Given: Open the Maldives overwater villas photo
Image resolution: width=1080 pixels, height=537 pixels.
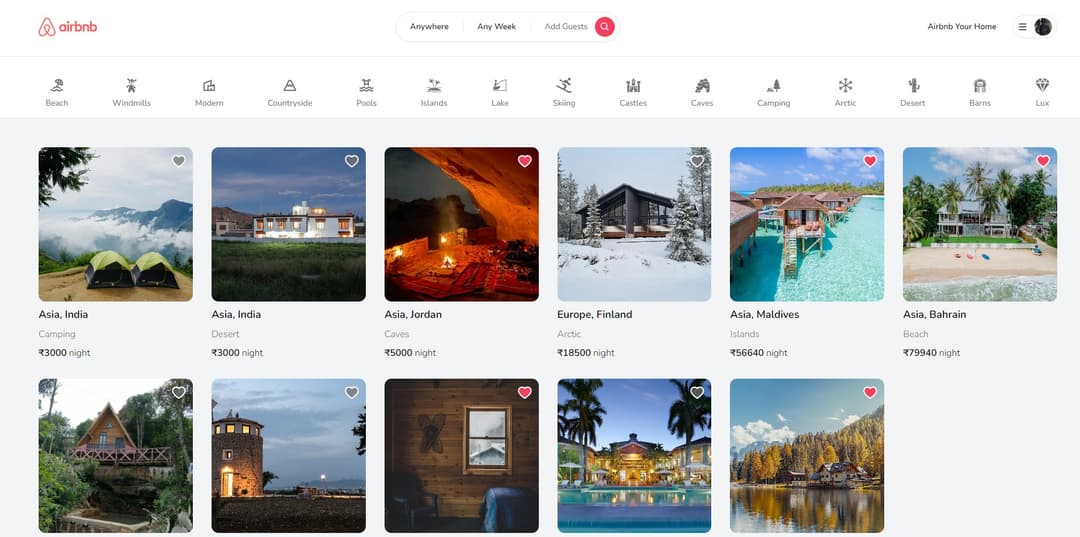Looking at the screenshot, I should pos(807,224).
